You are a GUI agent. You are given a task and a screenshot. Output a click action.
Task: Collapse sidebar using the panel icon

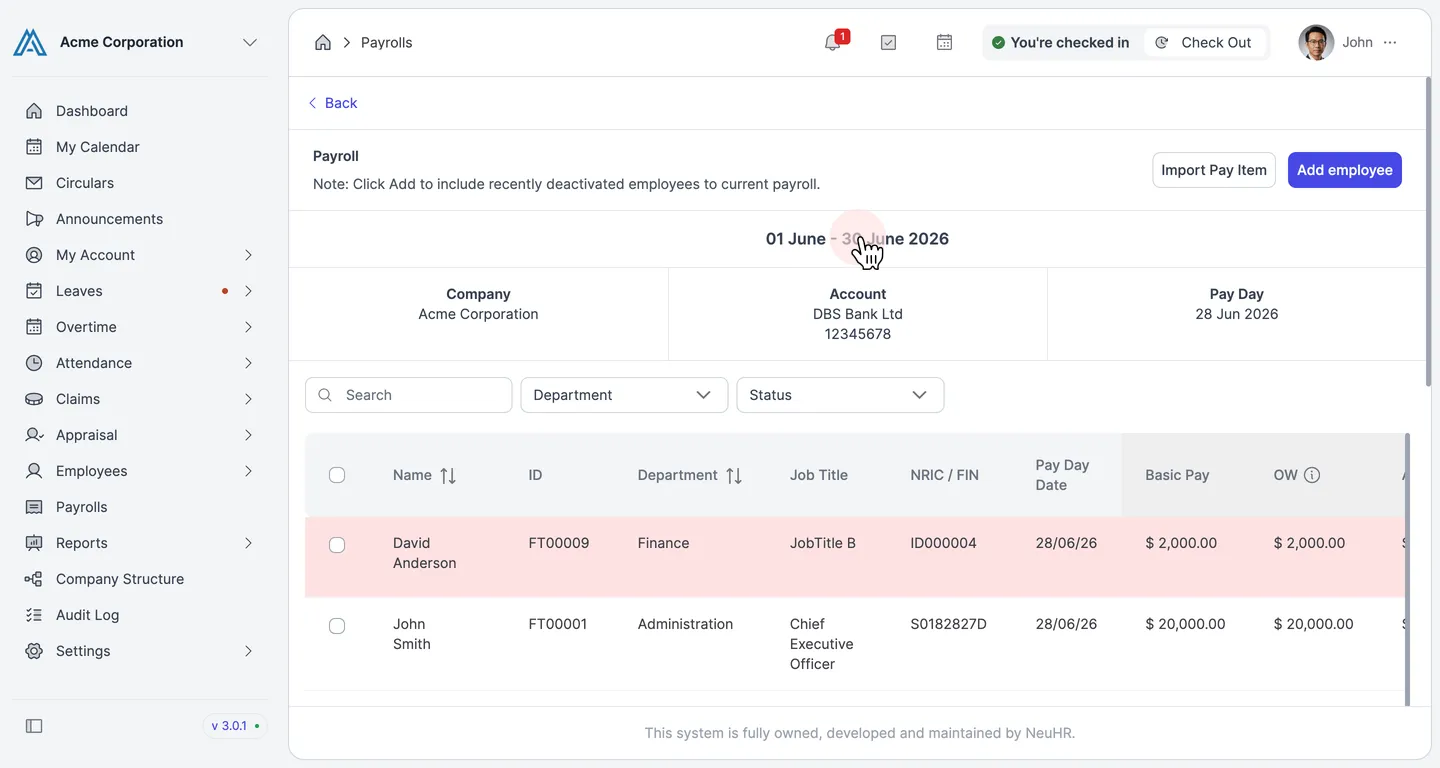click(x=34, y=726)
